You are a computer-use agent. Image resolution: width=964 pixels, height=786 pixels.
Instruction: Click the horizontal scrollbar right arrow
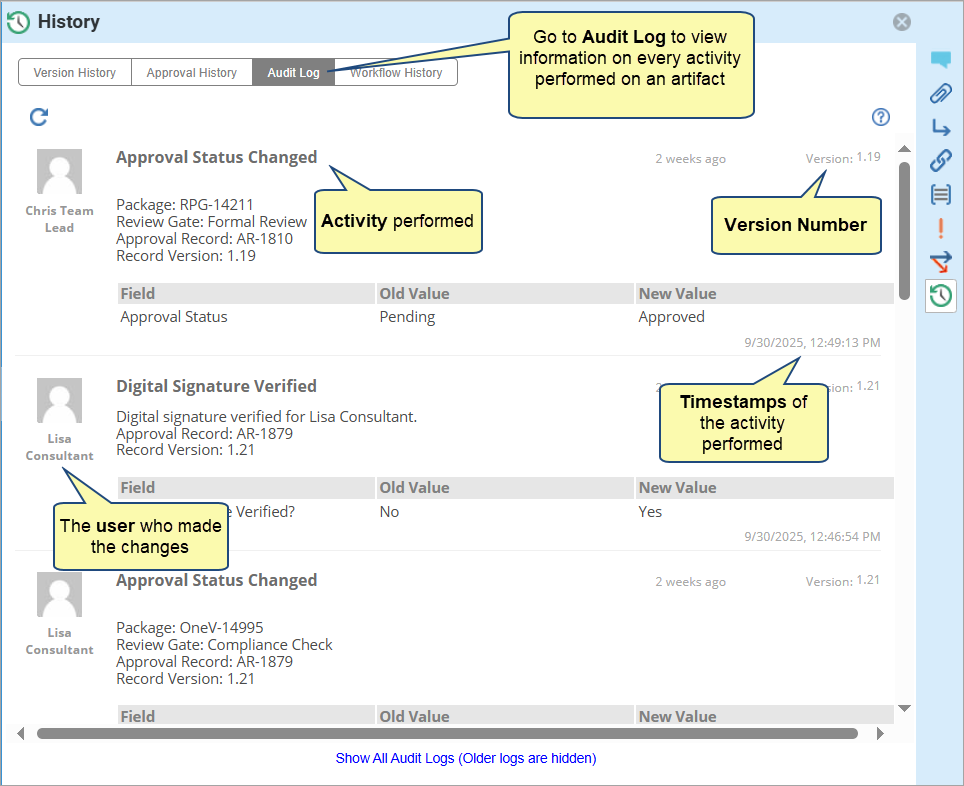click(880, 734)
